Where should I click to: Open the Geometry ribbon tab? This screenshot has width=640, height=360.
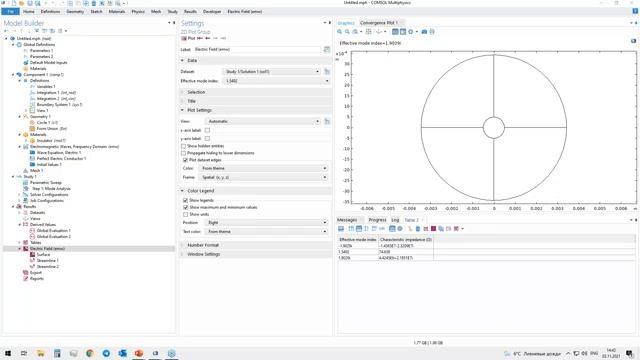point(75,11)
